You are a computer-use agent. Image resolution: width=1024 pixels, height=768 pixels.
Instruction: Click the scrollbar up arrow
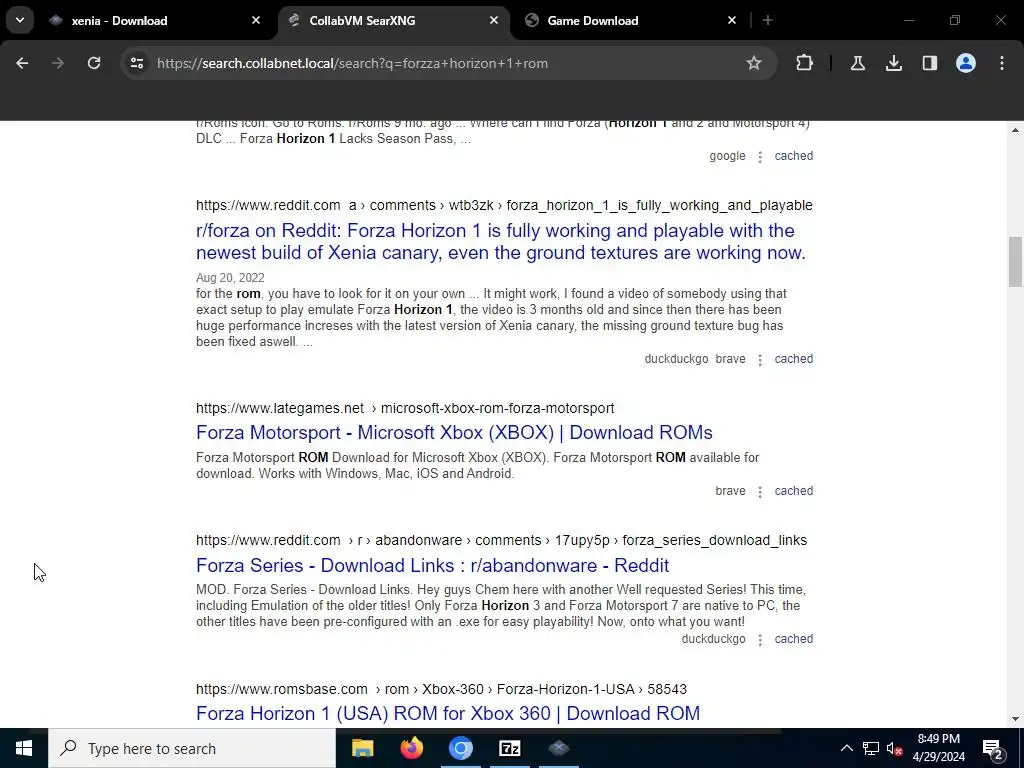(1015, 131)
